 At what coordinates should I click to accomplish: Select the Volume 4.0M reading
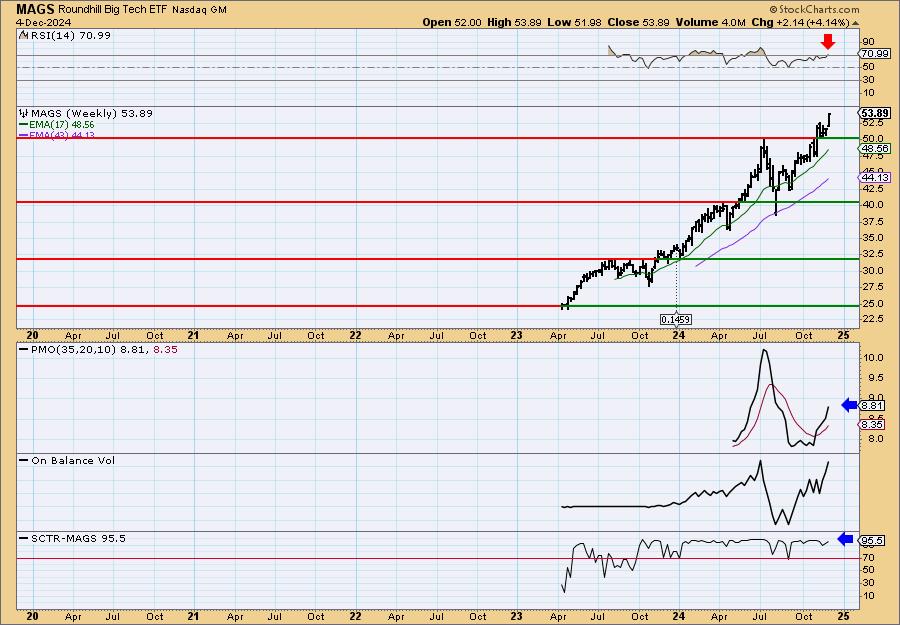(x=711, y=22)
